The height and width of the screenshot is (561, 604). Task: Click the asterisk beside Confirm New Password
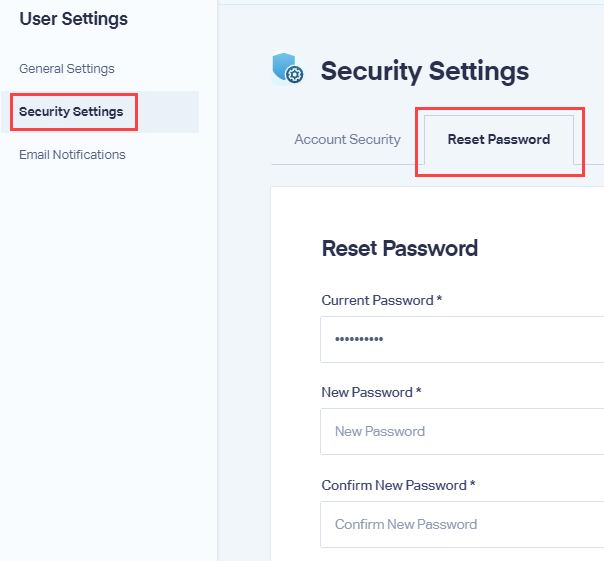click(x=472, y=483)
